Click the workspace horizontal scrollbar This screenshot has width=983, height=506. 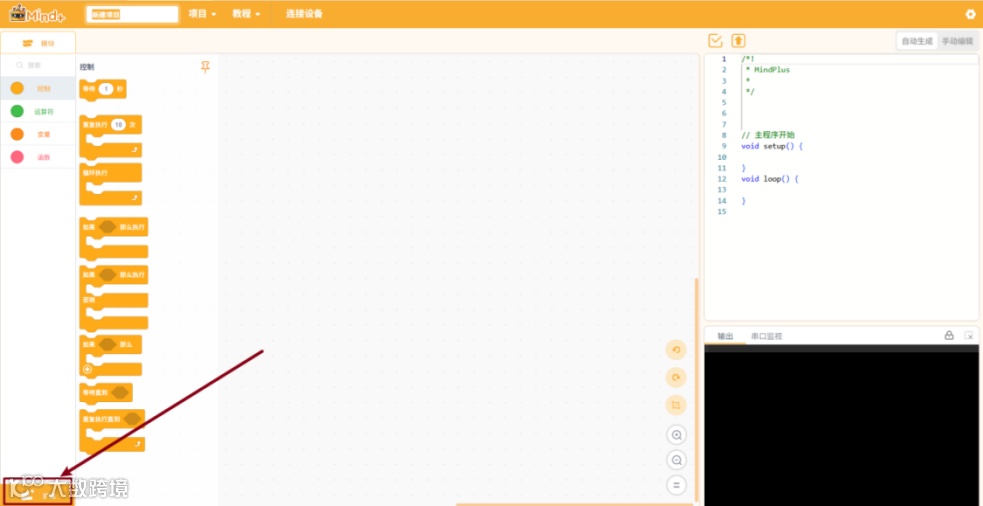click(x=575, y=503)
